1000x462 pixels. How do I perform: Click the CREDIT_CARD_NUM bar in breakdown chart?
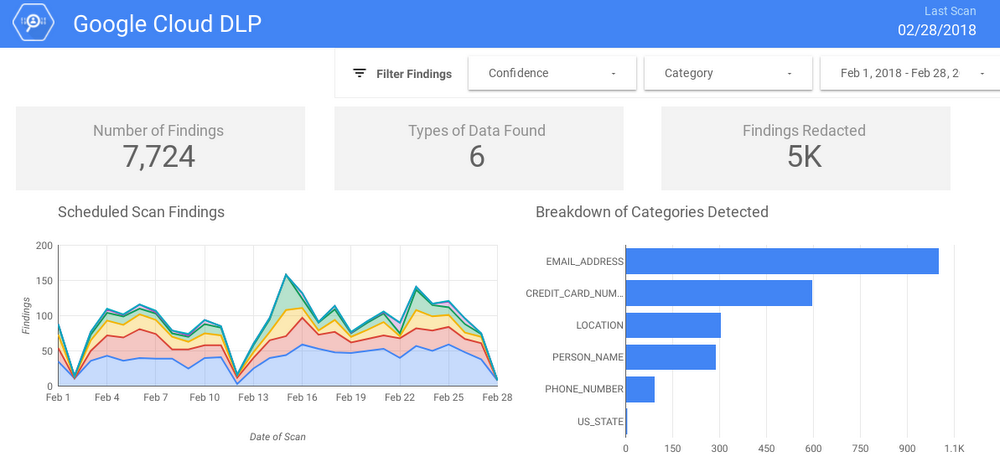[x=719, y=293]
